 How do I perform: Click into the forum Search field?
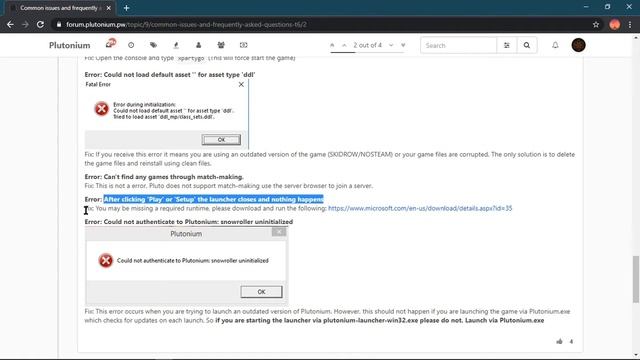[x=458, y=45]
